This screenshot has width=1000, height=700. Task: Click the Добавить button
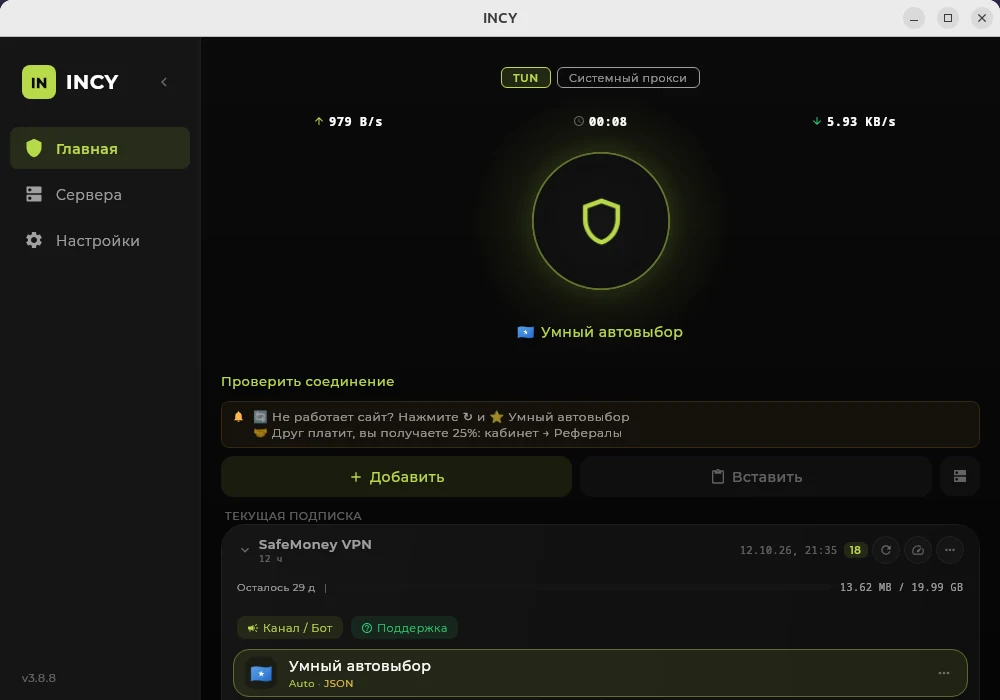397,477
